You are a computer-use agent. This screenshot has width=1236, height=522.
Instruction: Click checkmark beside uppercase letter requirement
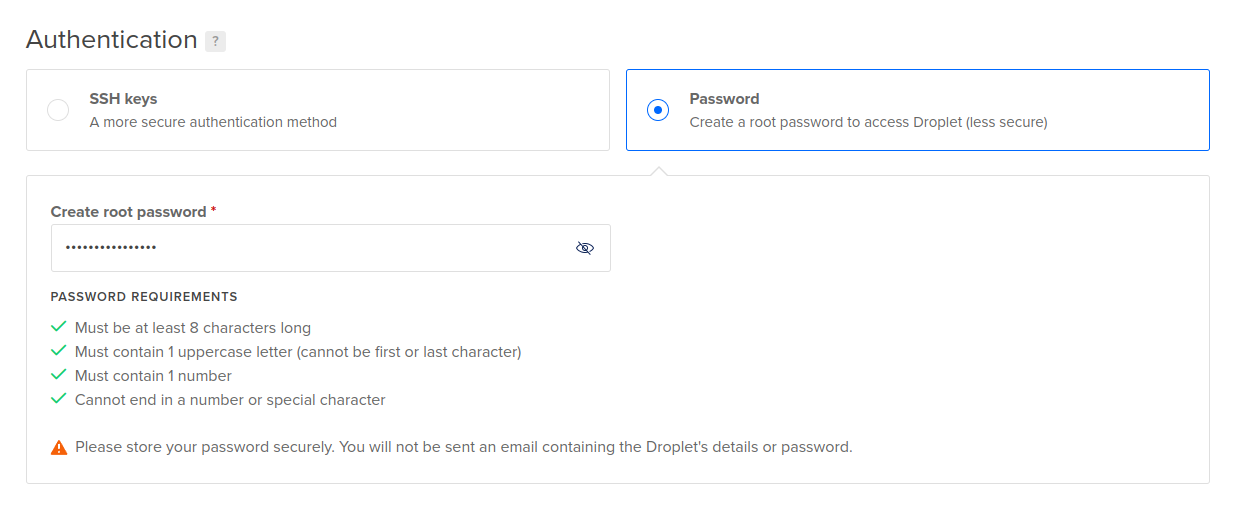click(x=58, y=351)
